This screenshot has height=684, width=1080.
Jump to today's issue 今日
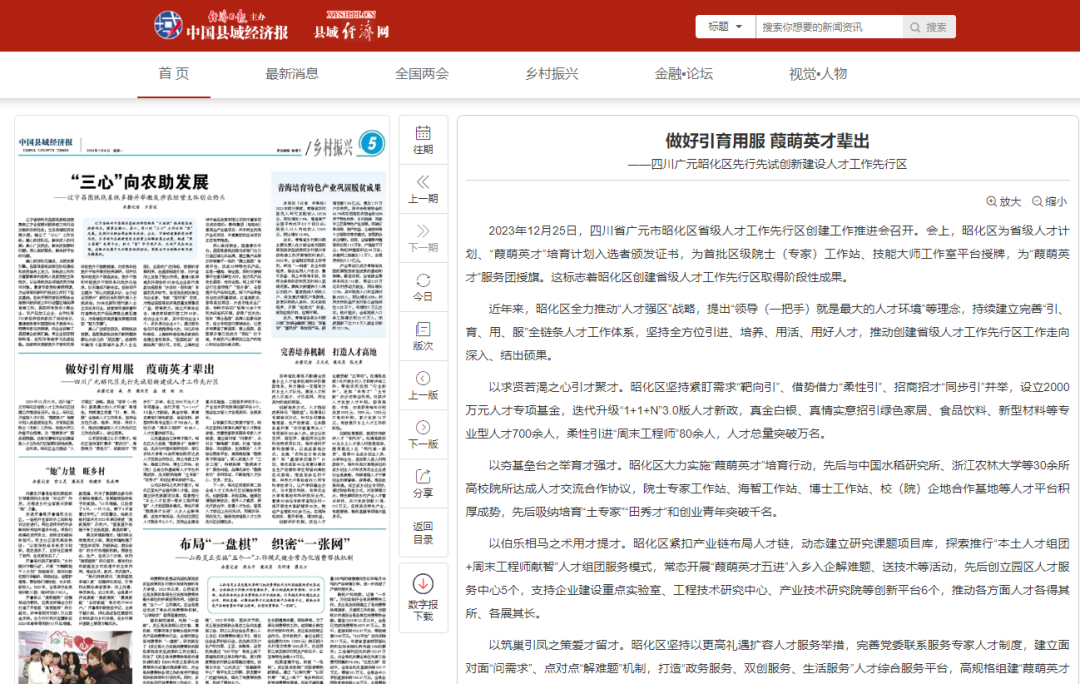coord(423,287)
